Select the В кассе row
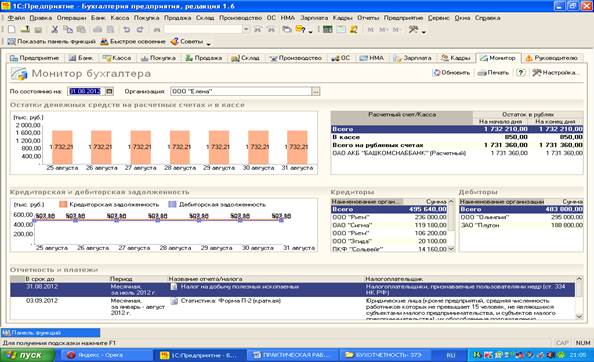This screenshot has height=362, width=594. [x=457, y=137]
